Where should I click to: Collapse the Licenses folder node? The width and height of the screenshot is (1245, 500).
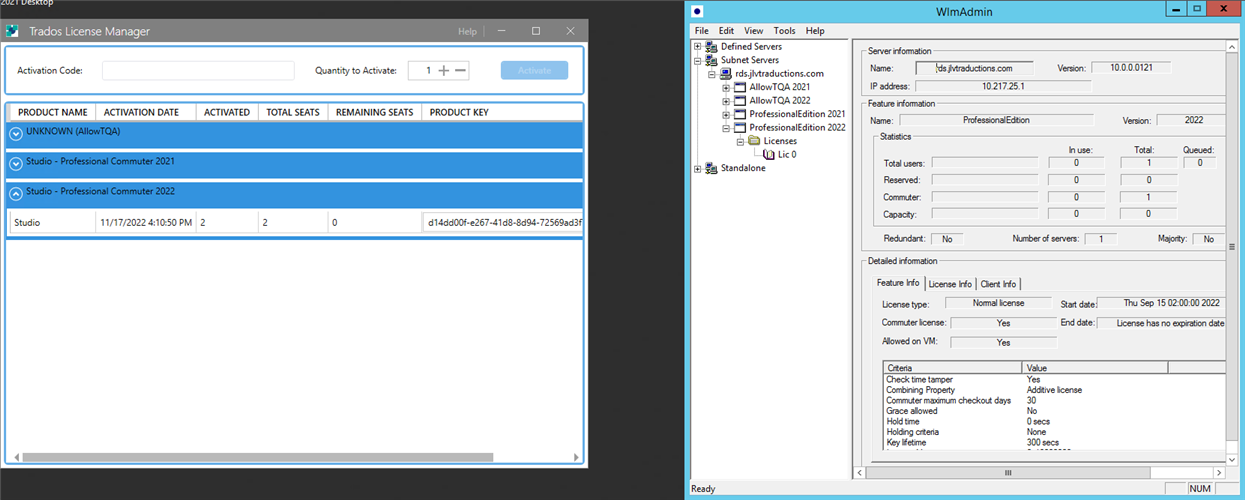(x=740, y=142)
